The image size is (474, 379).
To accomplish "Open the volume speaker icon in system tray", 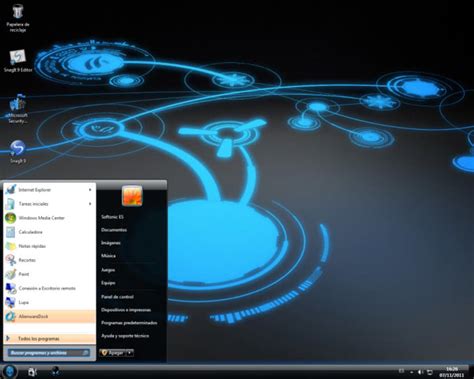I will [421, 372].
